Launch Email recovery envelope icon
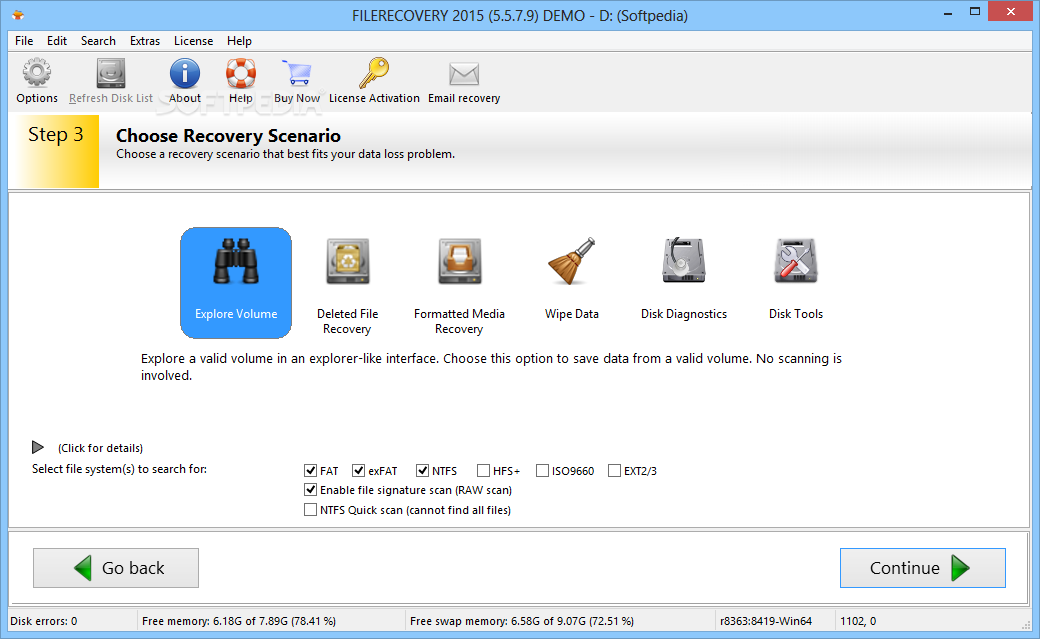 tap(464, 74)
